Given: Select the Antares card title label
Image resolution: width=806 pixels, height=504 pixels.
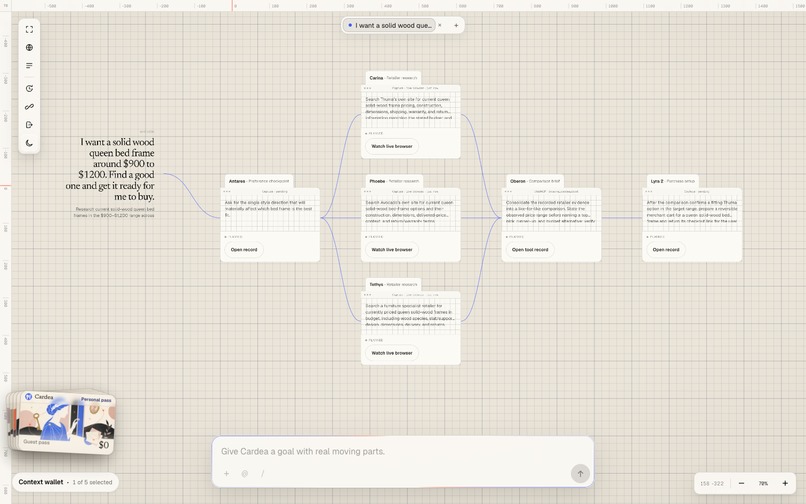Looking at the screenshot, I should coord(259,181).
